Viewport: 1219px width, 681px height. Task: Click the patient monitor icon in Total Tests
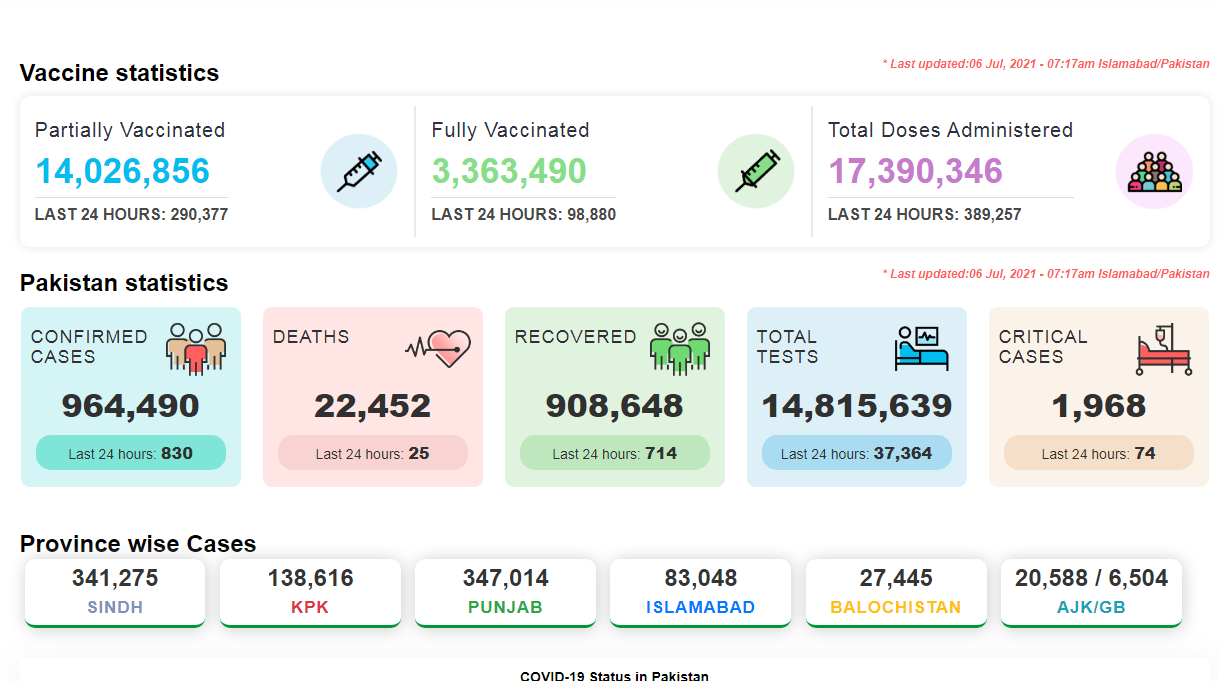pos(921,348)
